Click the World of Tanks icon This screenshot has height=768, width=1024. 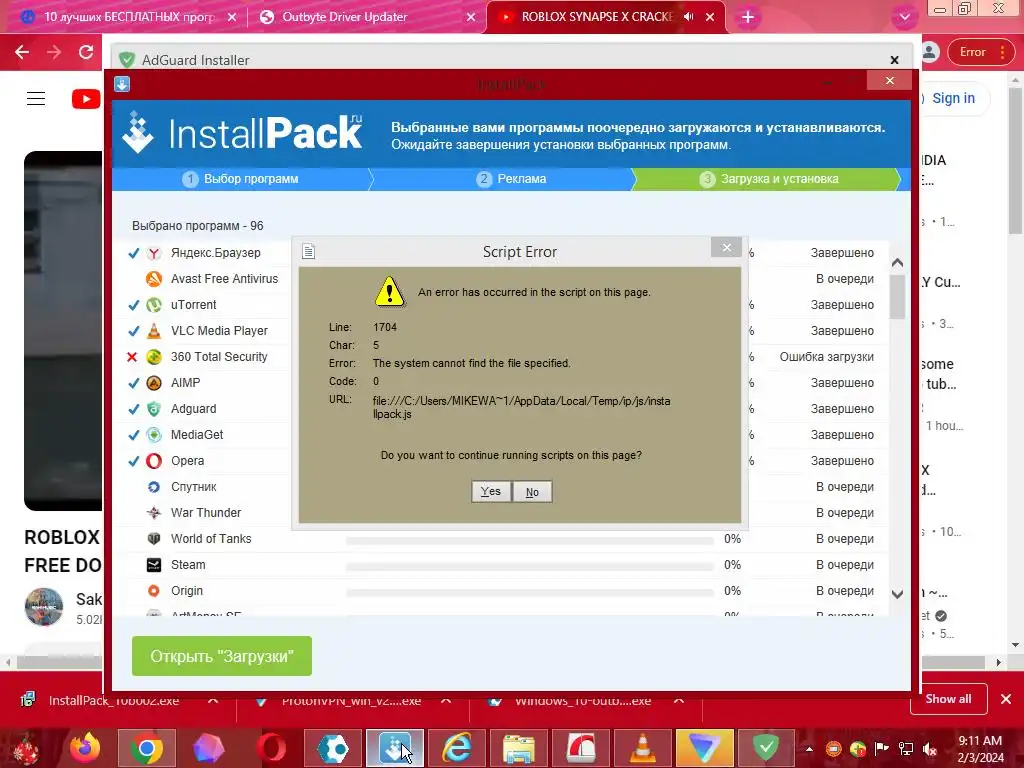coord(153,539)
